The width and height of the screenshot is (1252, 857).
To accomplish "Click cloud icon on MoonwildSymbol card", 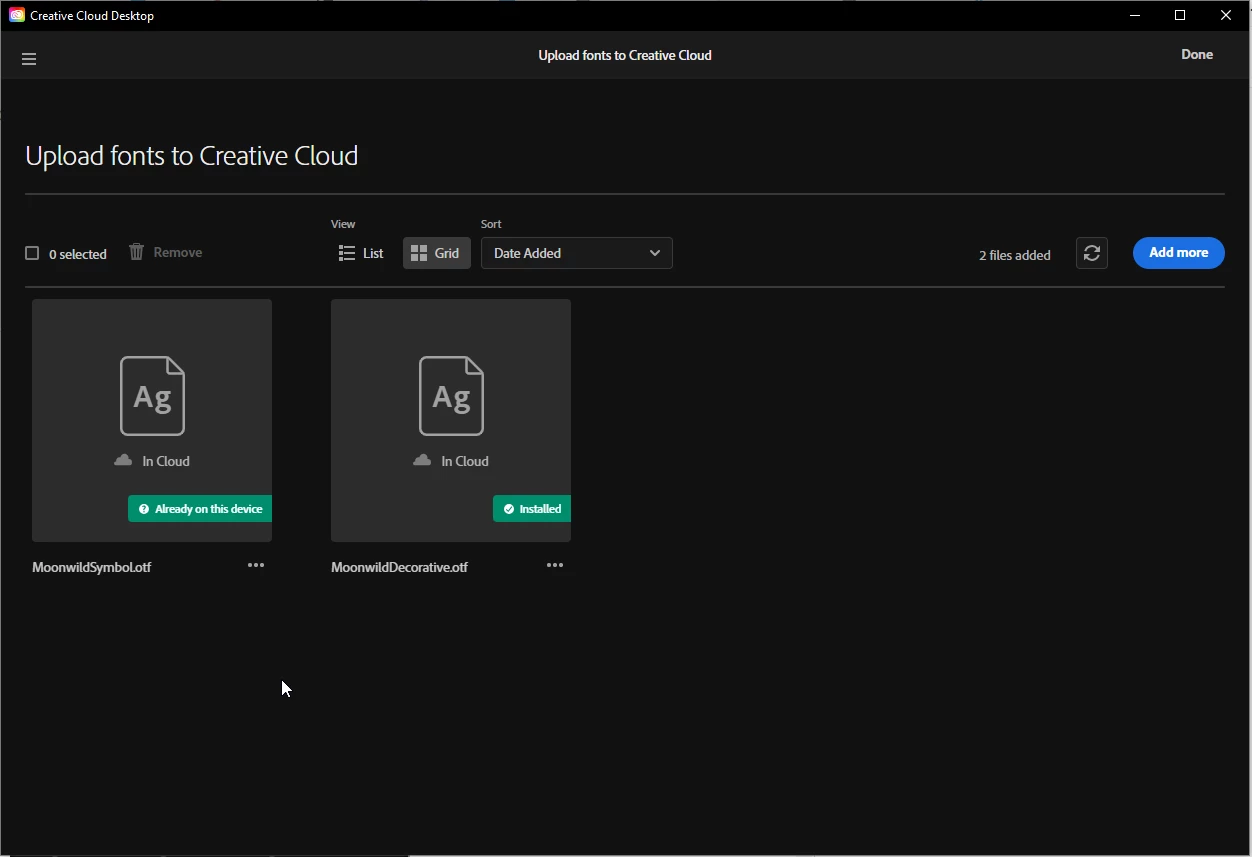I will click(123, 460).
